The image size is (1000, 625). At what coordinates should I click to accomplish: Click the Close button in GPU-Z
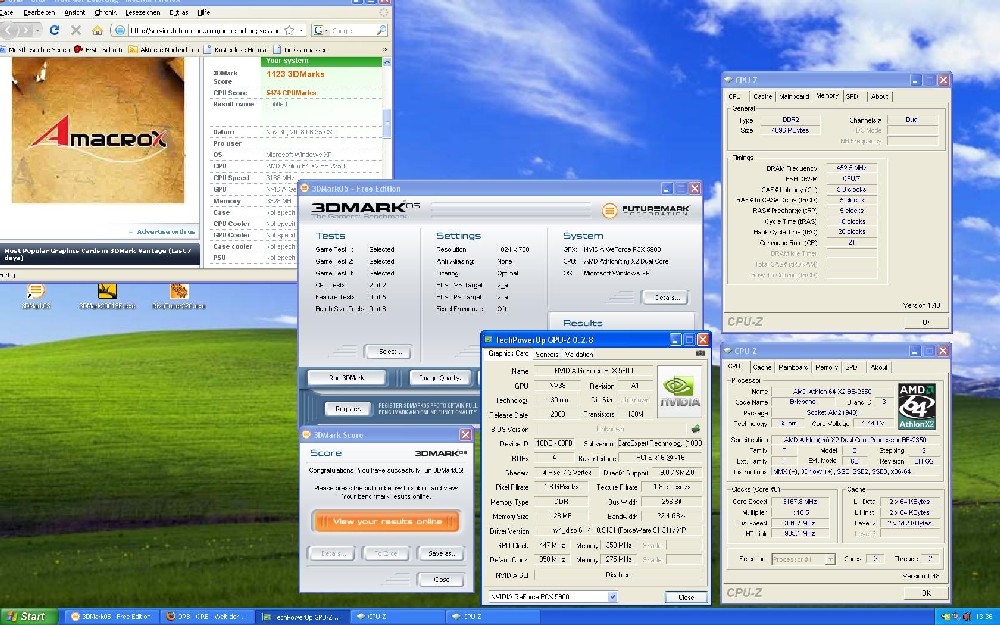pyautogui.click(x=686, y=597)
